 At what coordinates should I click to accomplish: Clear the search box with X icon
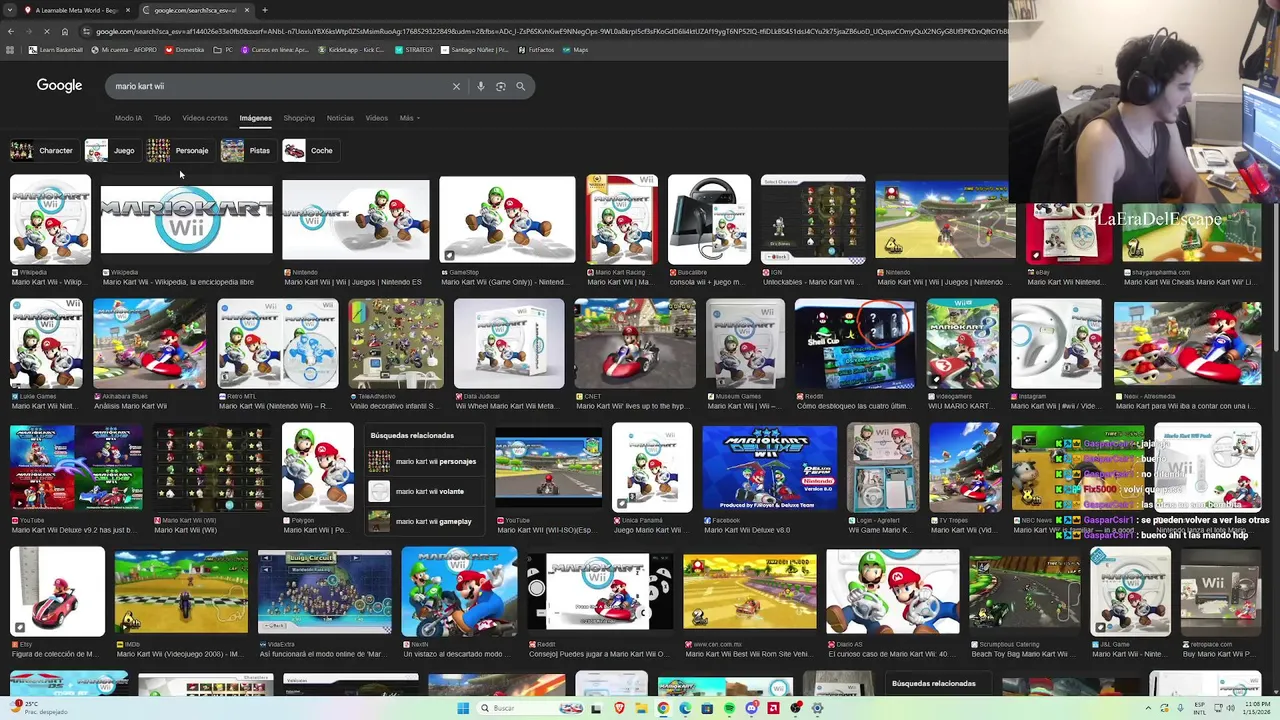(x=456, y=86)
